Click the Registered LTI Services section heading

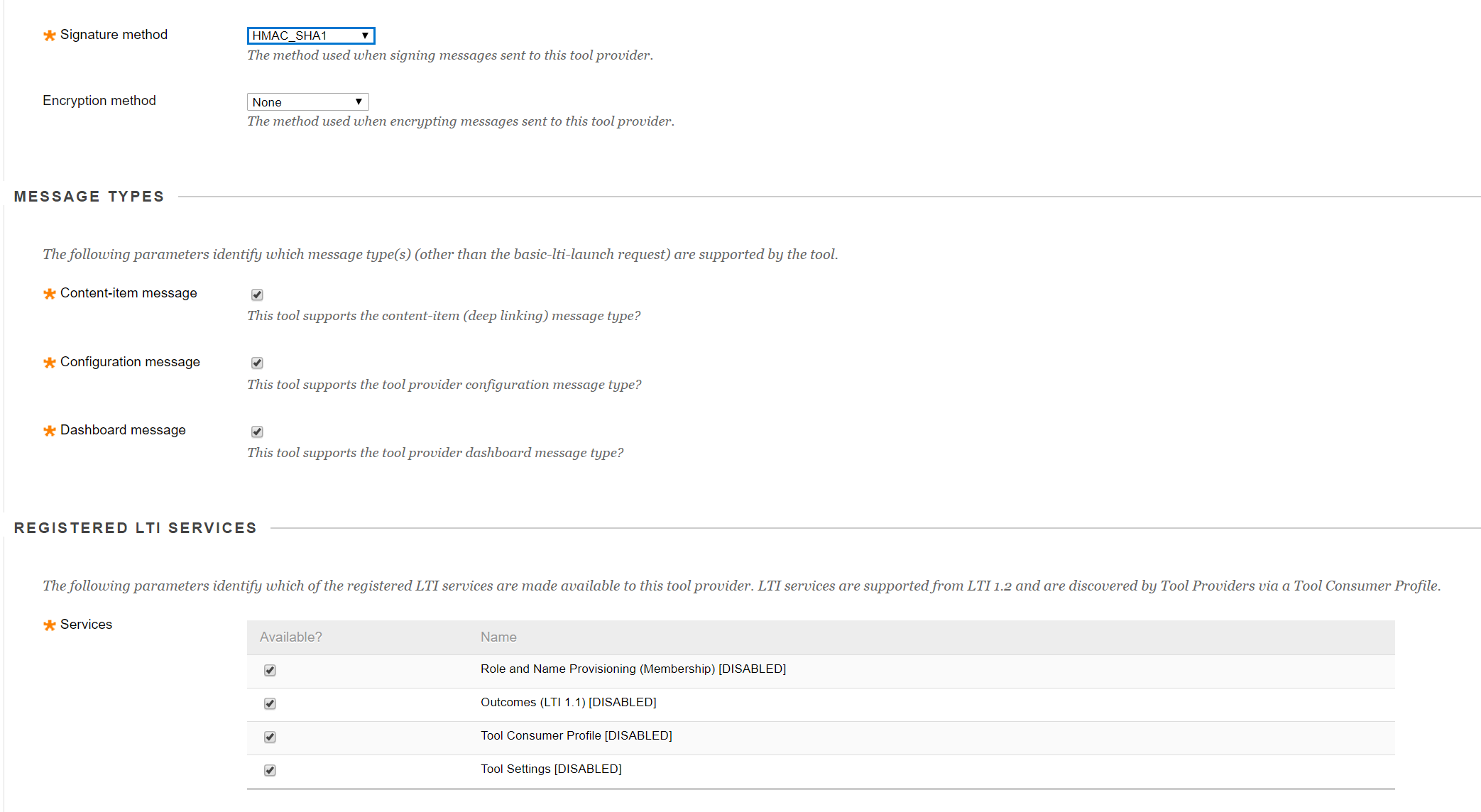(x=135, y=528)
